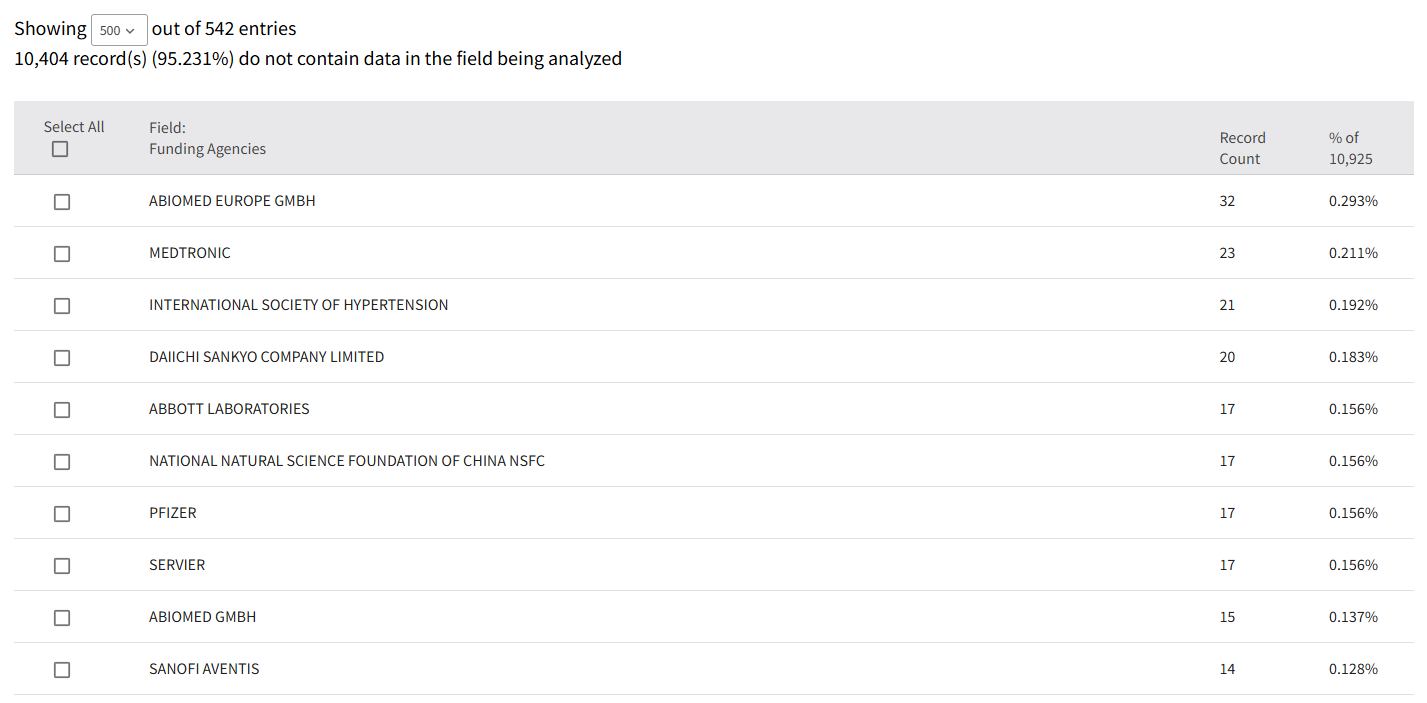Click the '% of 10,925' column header
This screenshot has width=1427, height=703.
pos(1350,148)
